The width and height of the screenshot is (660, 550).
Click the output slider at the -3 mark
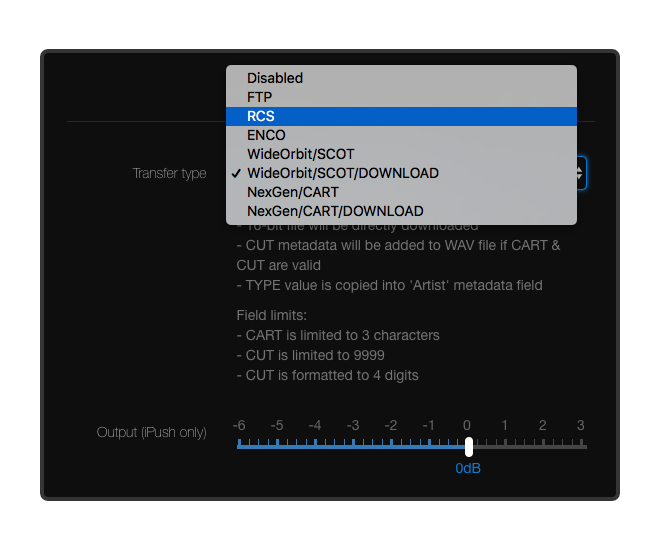point(353,445)
